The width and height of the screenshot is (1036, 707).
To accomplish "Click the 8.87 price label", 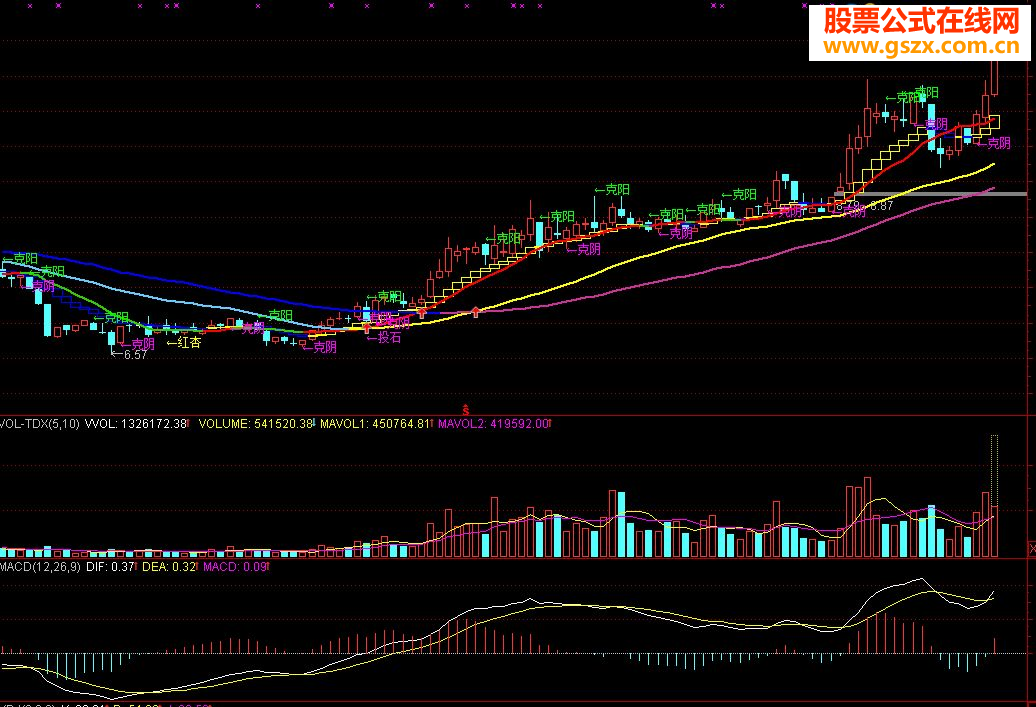I will pyautogui.click(x=881, y=205).
